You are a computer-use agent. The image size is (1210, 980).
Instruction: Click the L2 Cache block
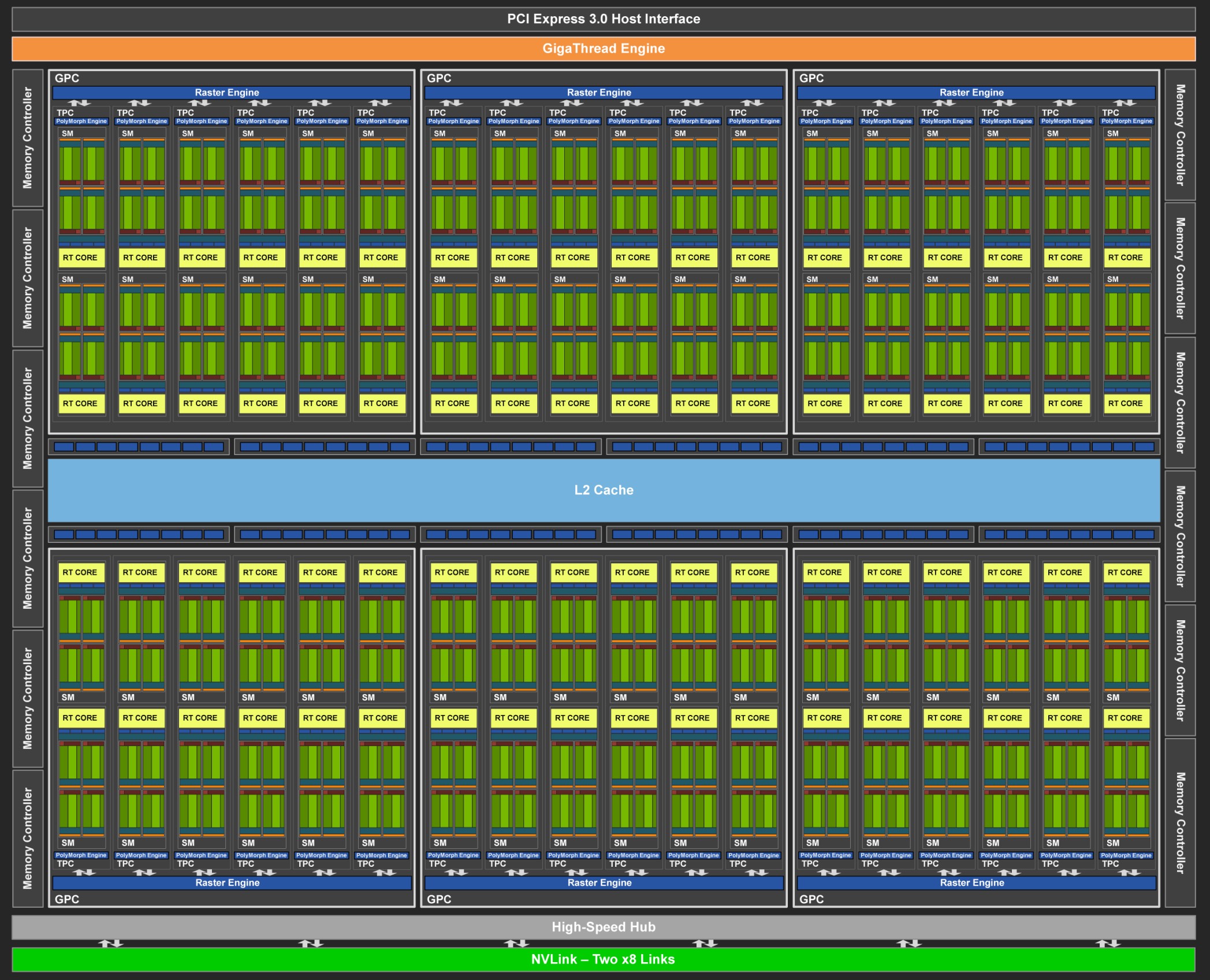click(604, 490)
